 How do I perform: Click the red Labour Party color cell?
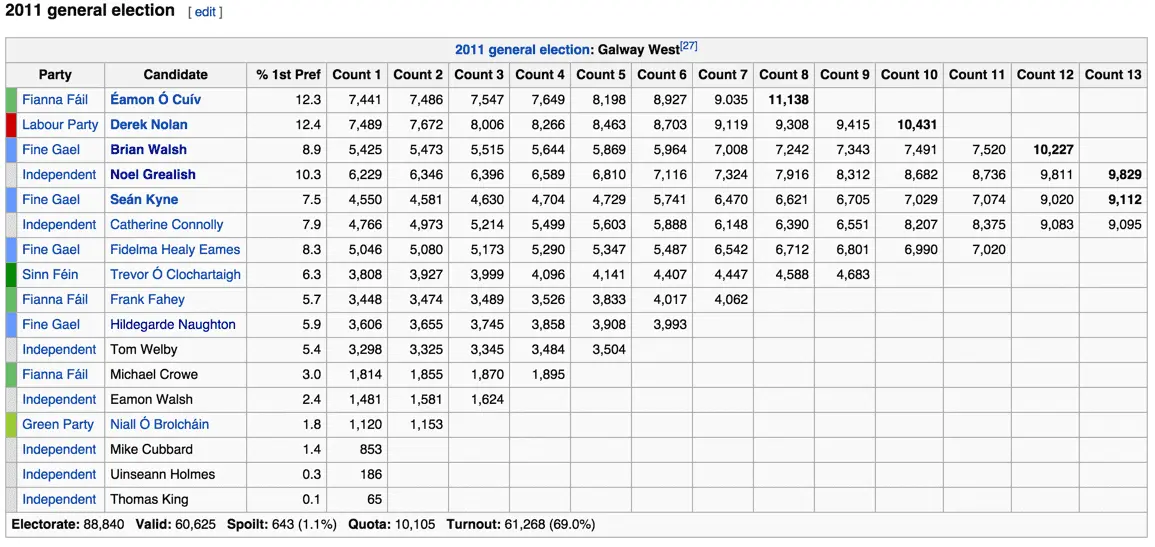tap(10, 124)
